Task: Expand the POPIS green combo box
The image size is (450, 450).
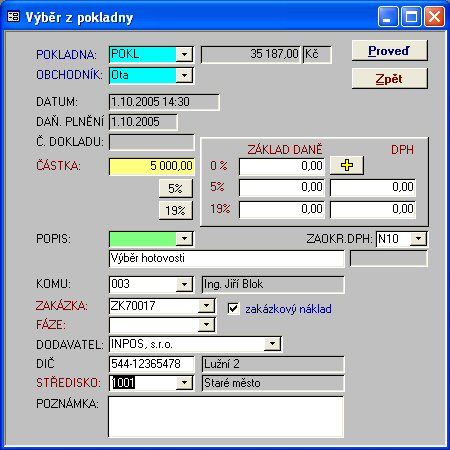Action: coord(184,239)
